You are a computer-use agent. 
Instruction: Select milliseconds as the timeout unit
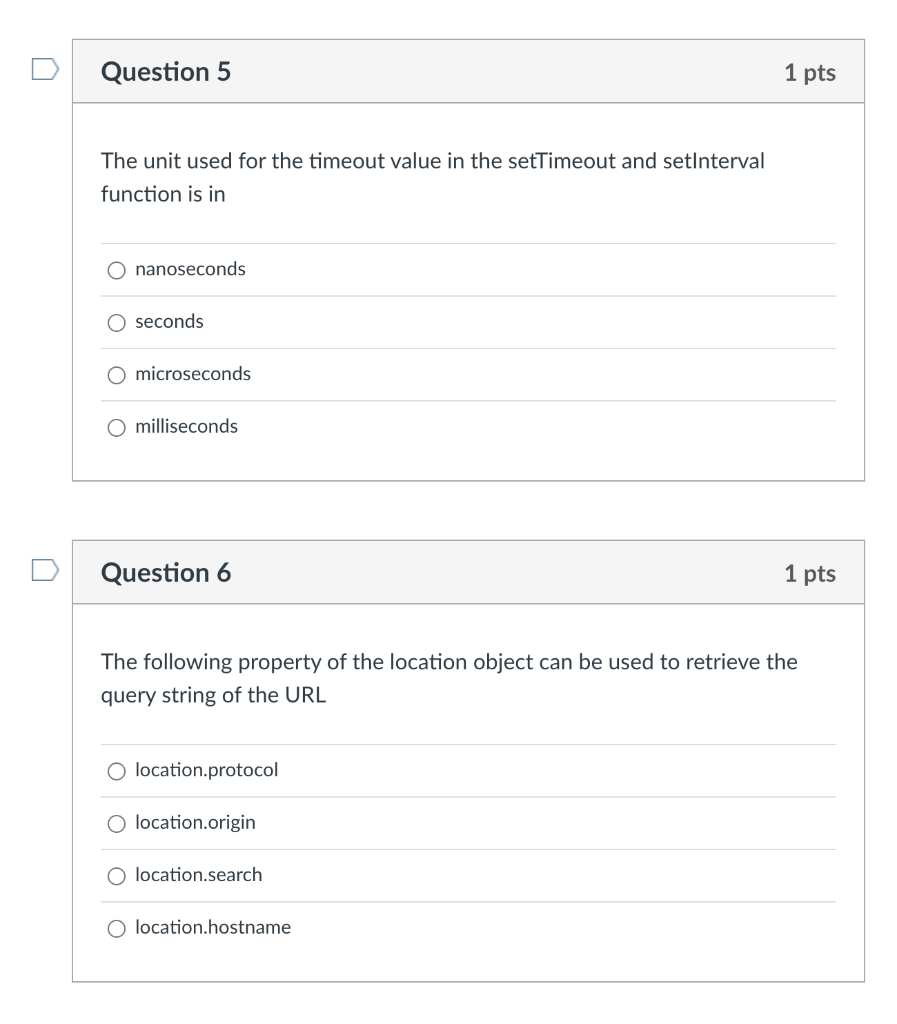116,426
